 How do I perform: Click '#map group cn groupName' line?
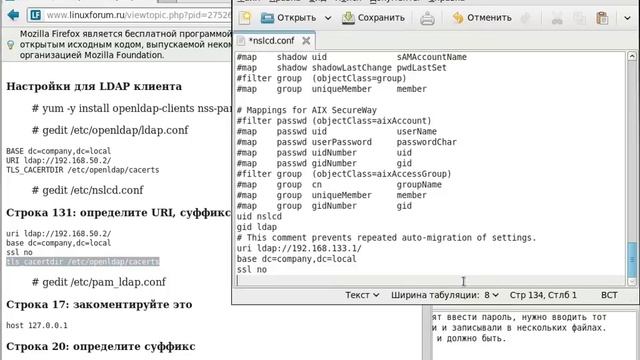(x=339, y=185)
